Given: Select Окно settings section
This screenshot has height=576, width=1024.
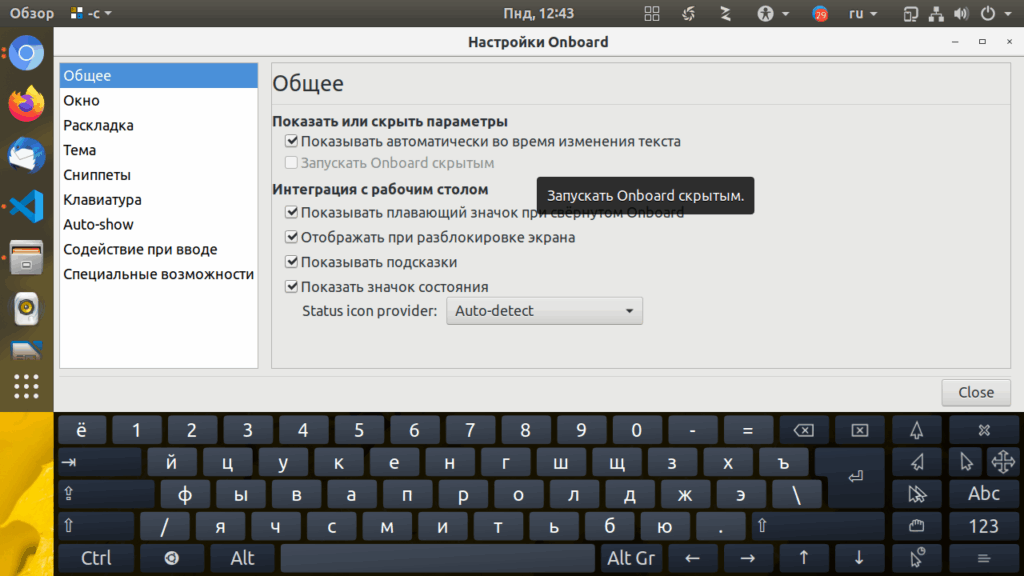Looking at the screenshot, I should click(159, 101).
